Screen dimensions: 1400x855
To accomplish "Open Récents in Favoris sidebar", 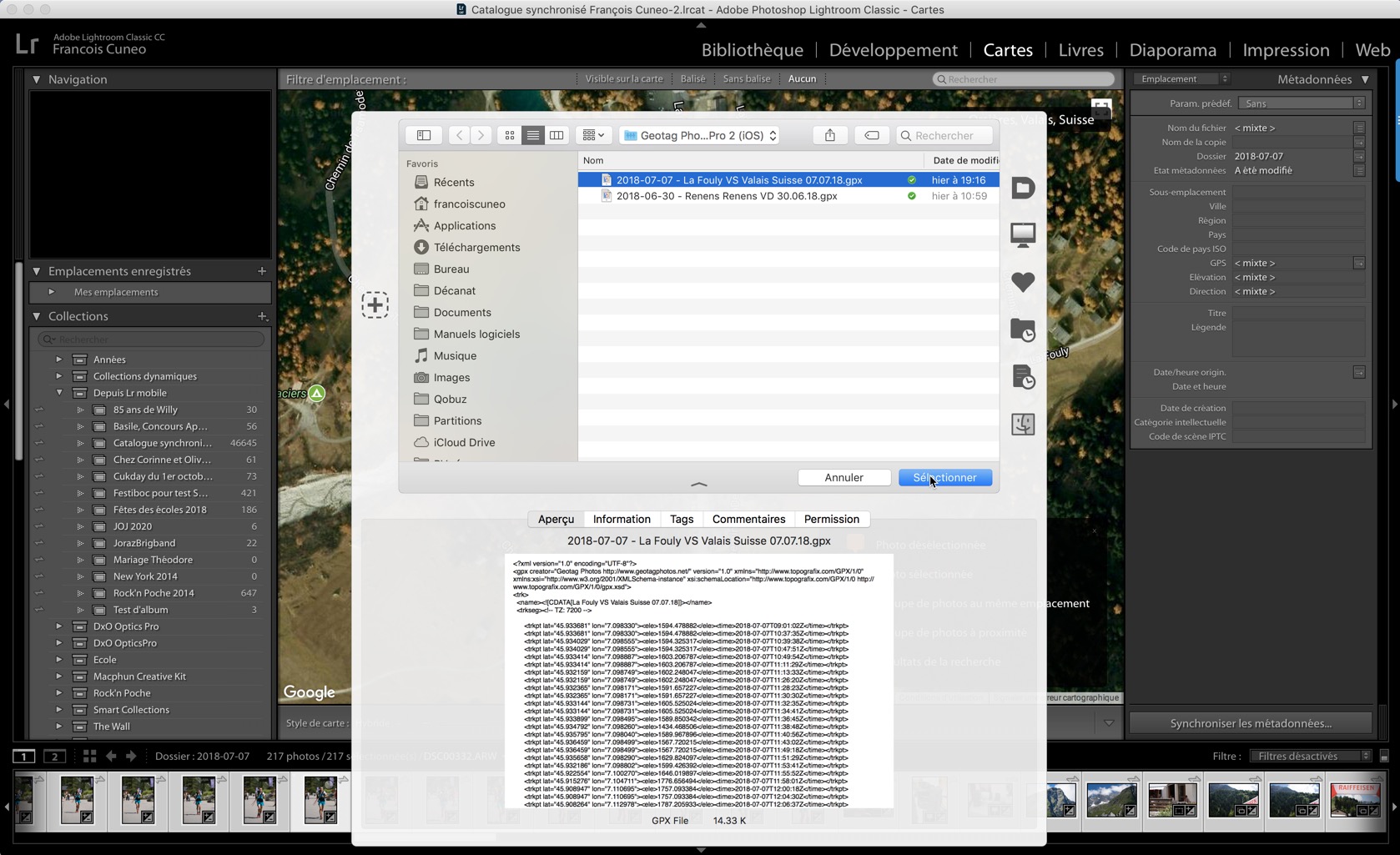I will point(454,182).
